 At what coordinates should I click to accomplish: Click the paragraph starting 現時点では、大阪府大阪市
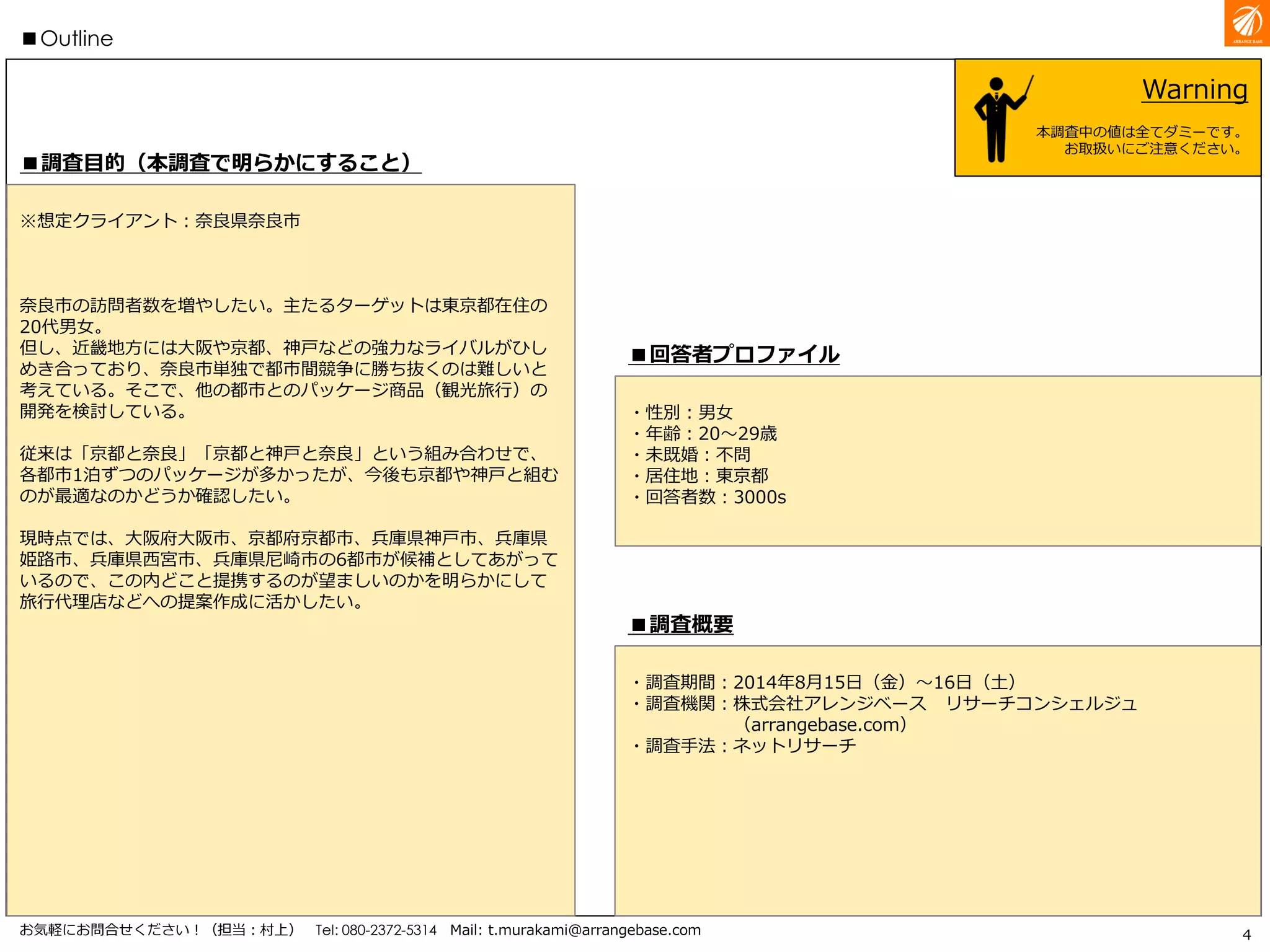pos(288,570)
